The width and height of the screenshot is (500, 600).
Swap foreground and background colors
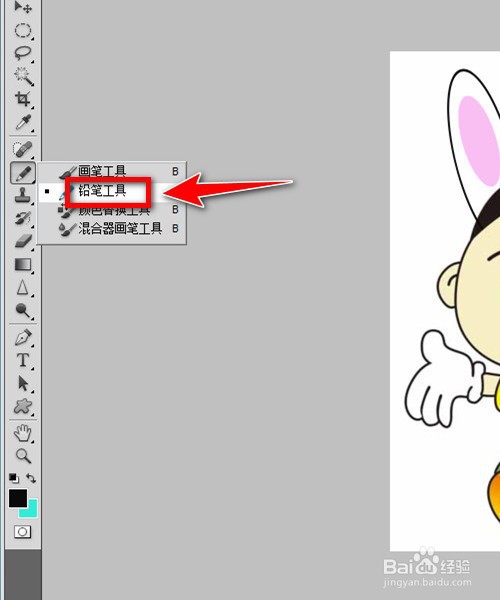pyautogui.click(x=31, y=478)
